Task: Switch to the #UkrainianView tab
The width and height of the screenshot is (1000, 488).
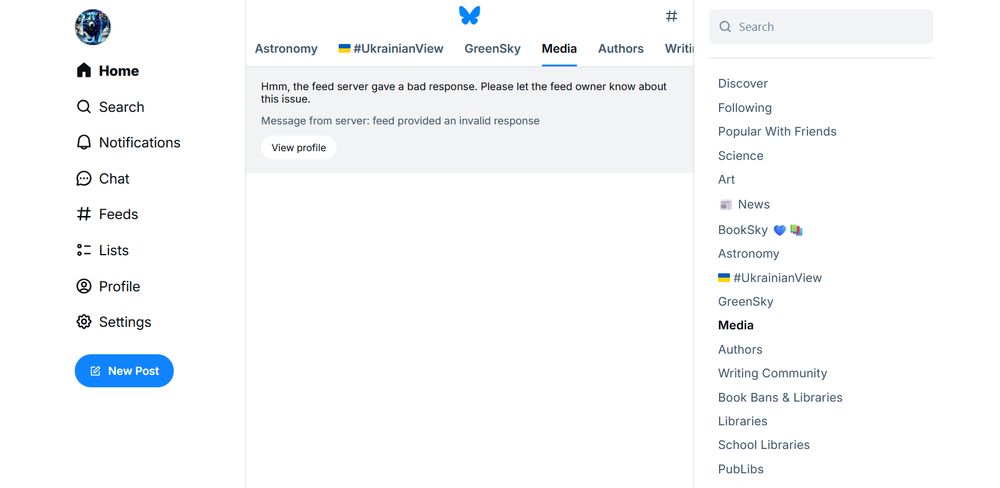Action: click(391, 48)
